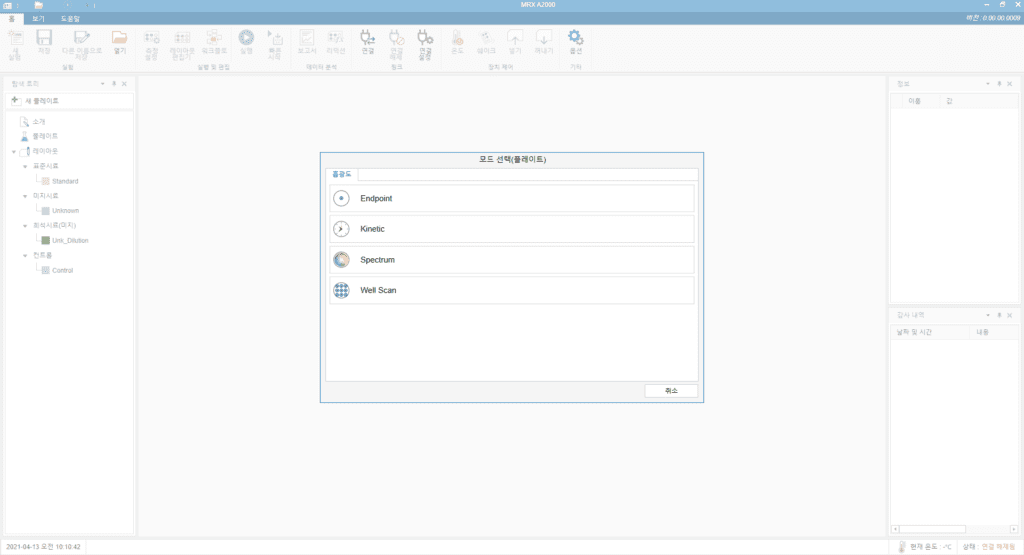Open the 도움말 ribbon tab
Viewport: 1024px width, 555px height.
click(71, 19)
